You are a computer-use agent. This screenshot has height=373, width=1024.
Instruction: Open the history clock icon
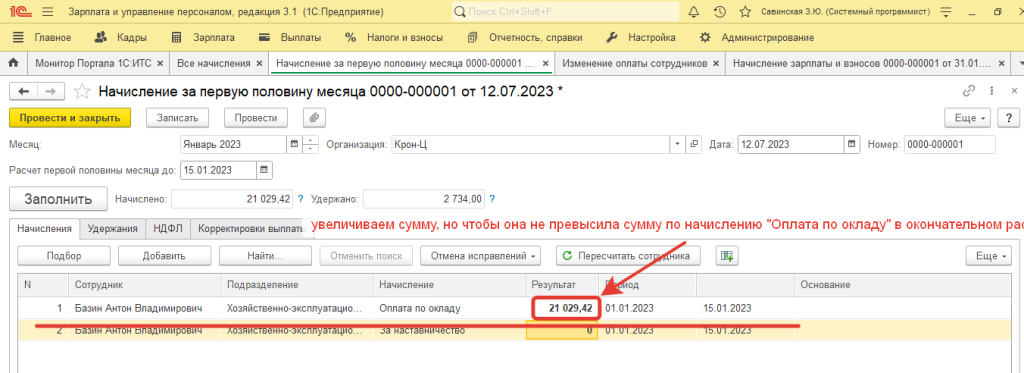click(x=720, y=12)
